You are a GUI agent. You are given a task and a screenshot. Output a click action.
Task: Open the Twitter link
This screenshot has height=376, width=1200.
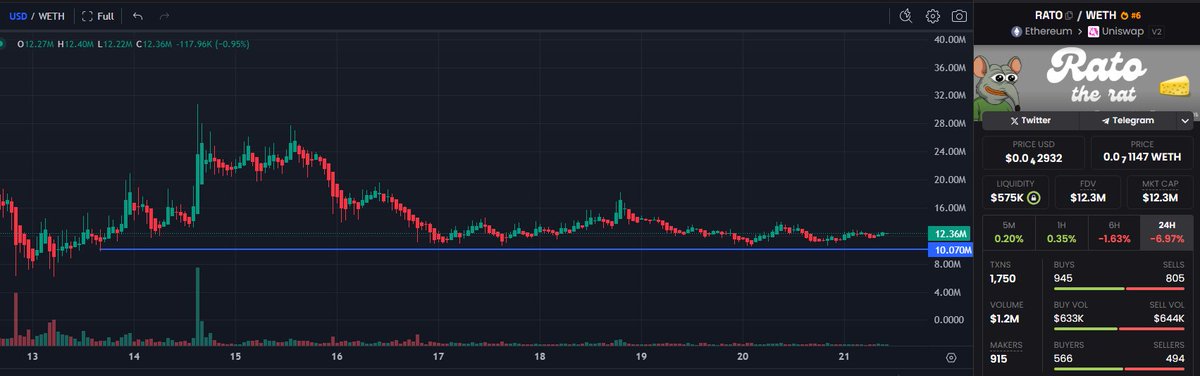(x=1030, y=120)
